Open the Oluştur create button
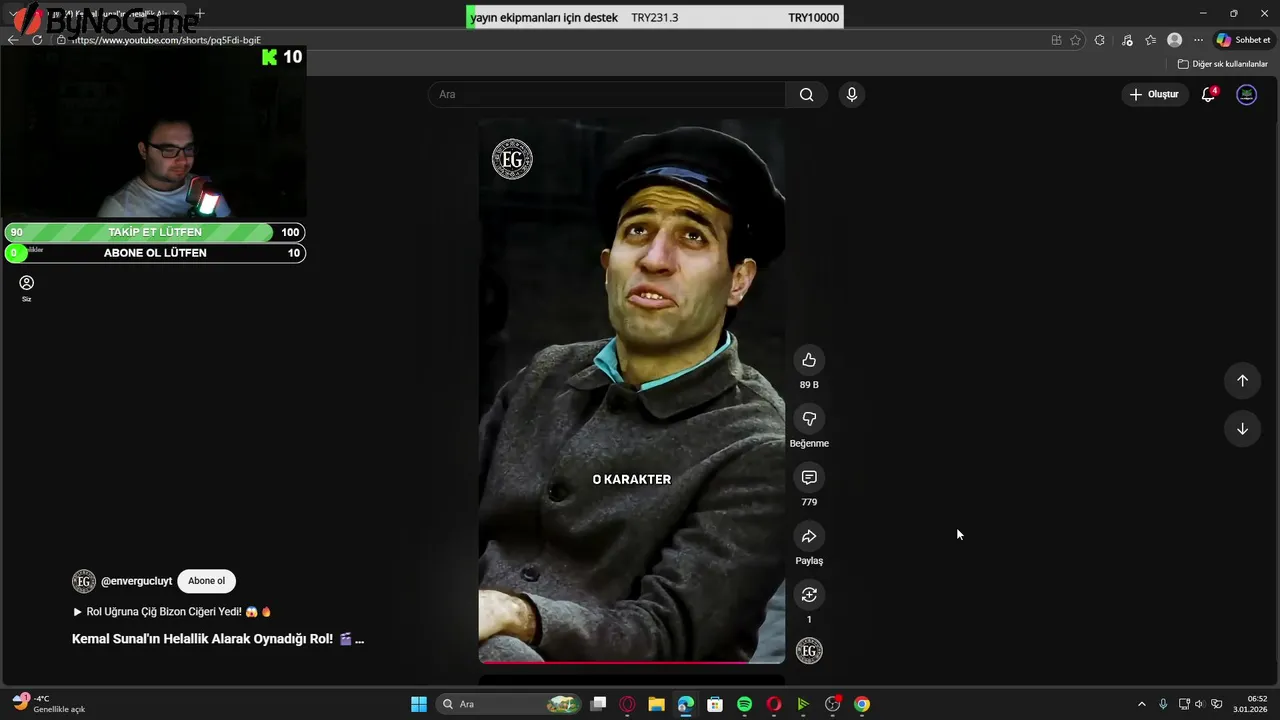The height and width of the screenshot is (720, 1280). 1154,94
